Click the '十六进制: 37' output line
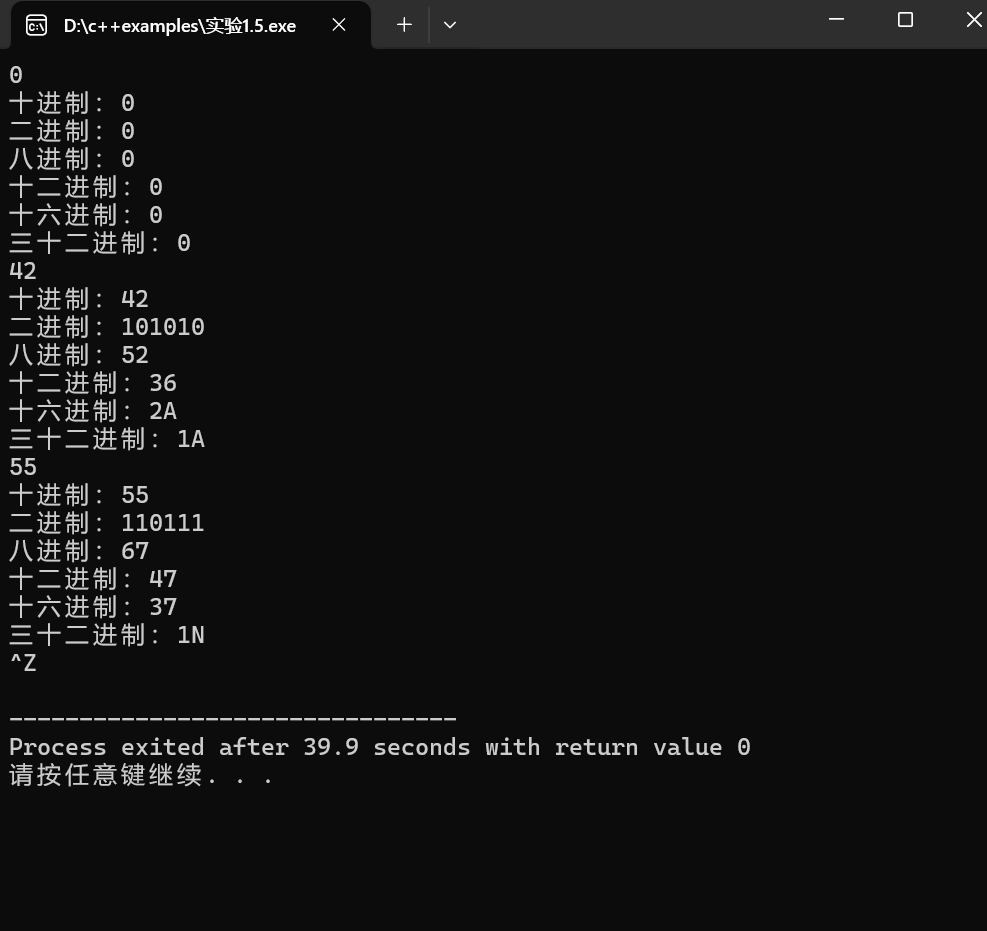 [93, 607]
